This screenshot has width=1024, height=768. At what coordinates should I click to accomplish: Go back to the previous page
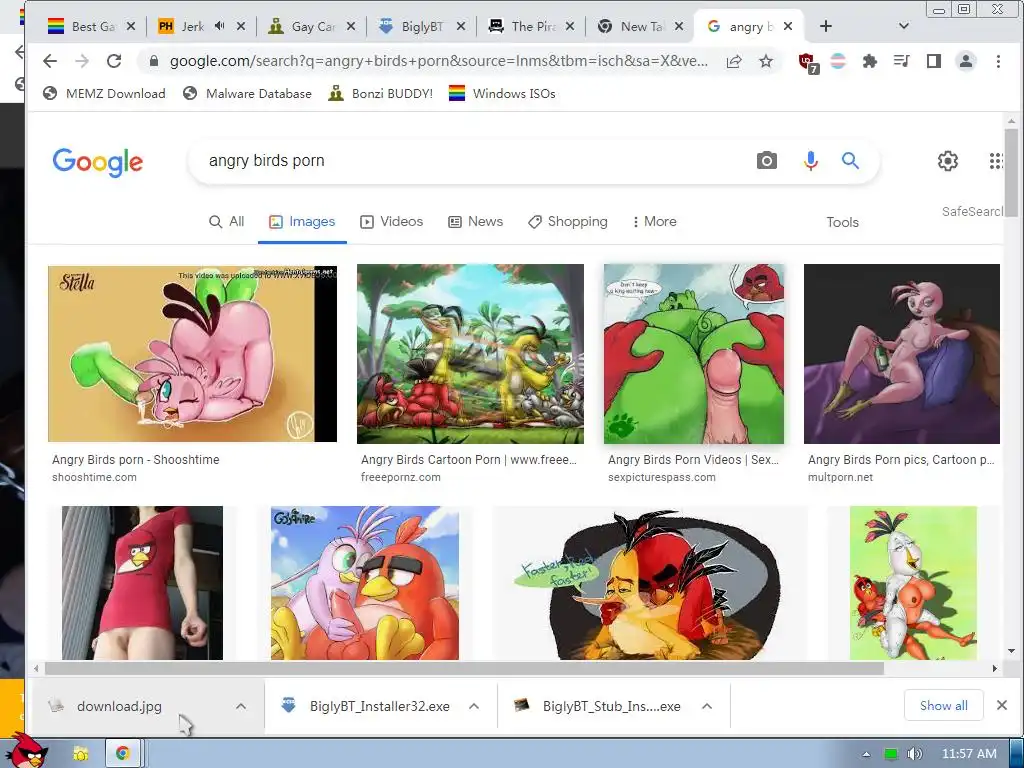point(50,61)
